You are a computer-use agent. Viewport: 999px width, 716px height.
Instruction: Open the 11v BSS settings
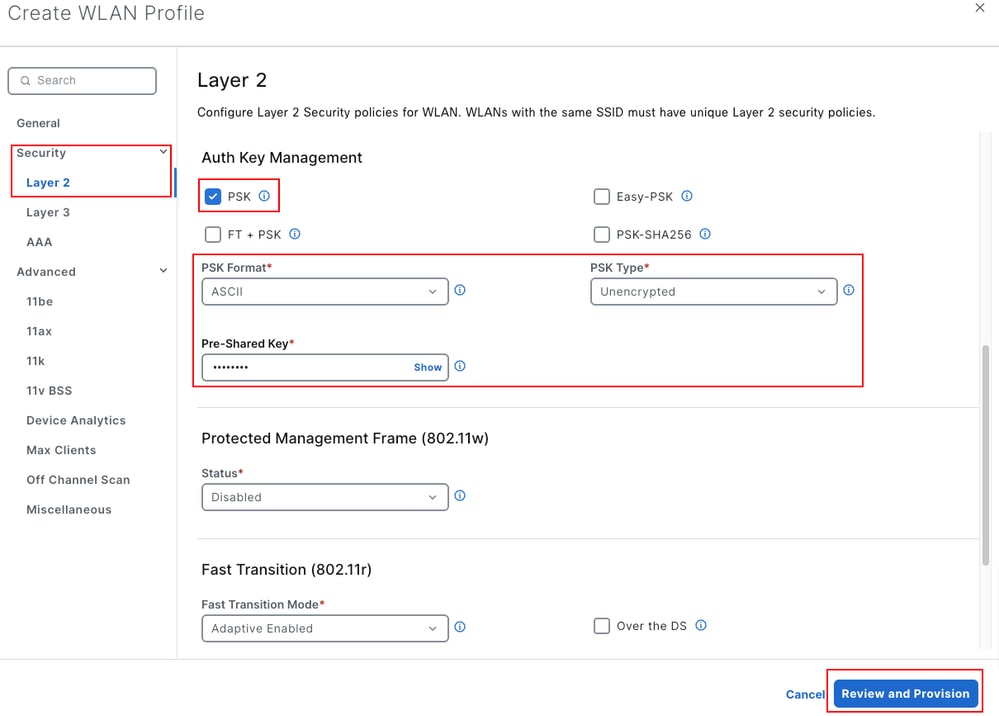coord(49,390)
